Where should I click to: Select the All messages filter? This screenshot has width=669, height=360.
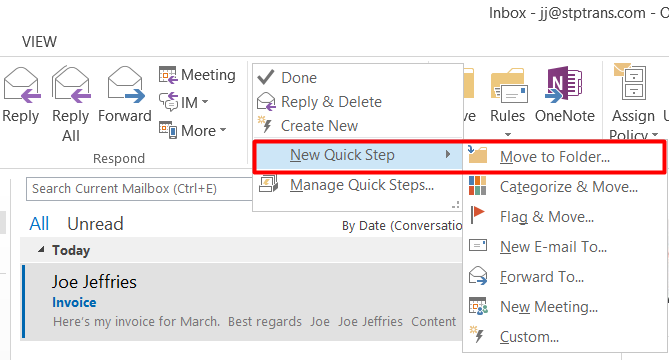pyautogui.click(x=39, y=224)
